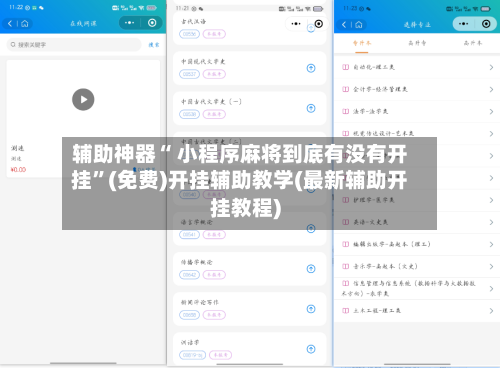Click the 00538 code tag
The image size is (500, 368).
coord(189,114)
